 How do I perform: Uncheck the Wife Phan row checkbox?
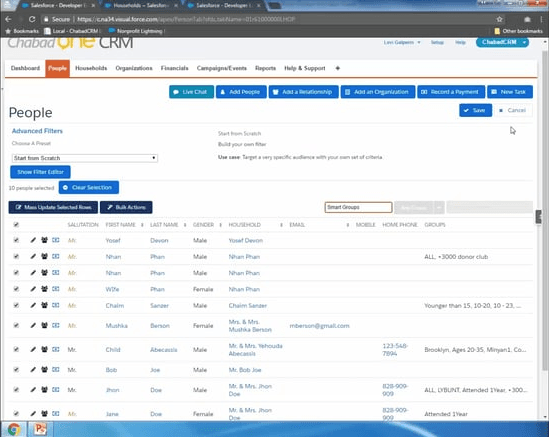pyautogui.click(x=16, y=289)
